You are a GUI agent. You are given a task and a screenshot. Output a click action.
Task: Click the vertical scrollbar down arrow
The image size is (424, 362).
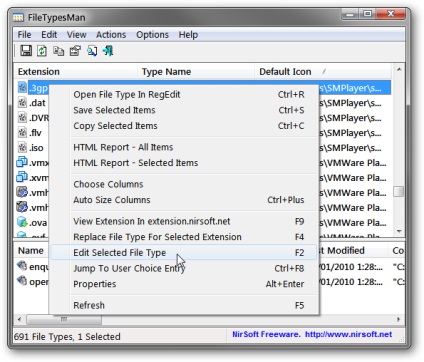[x=399, y=231]
